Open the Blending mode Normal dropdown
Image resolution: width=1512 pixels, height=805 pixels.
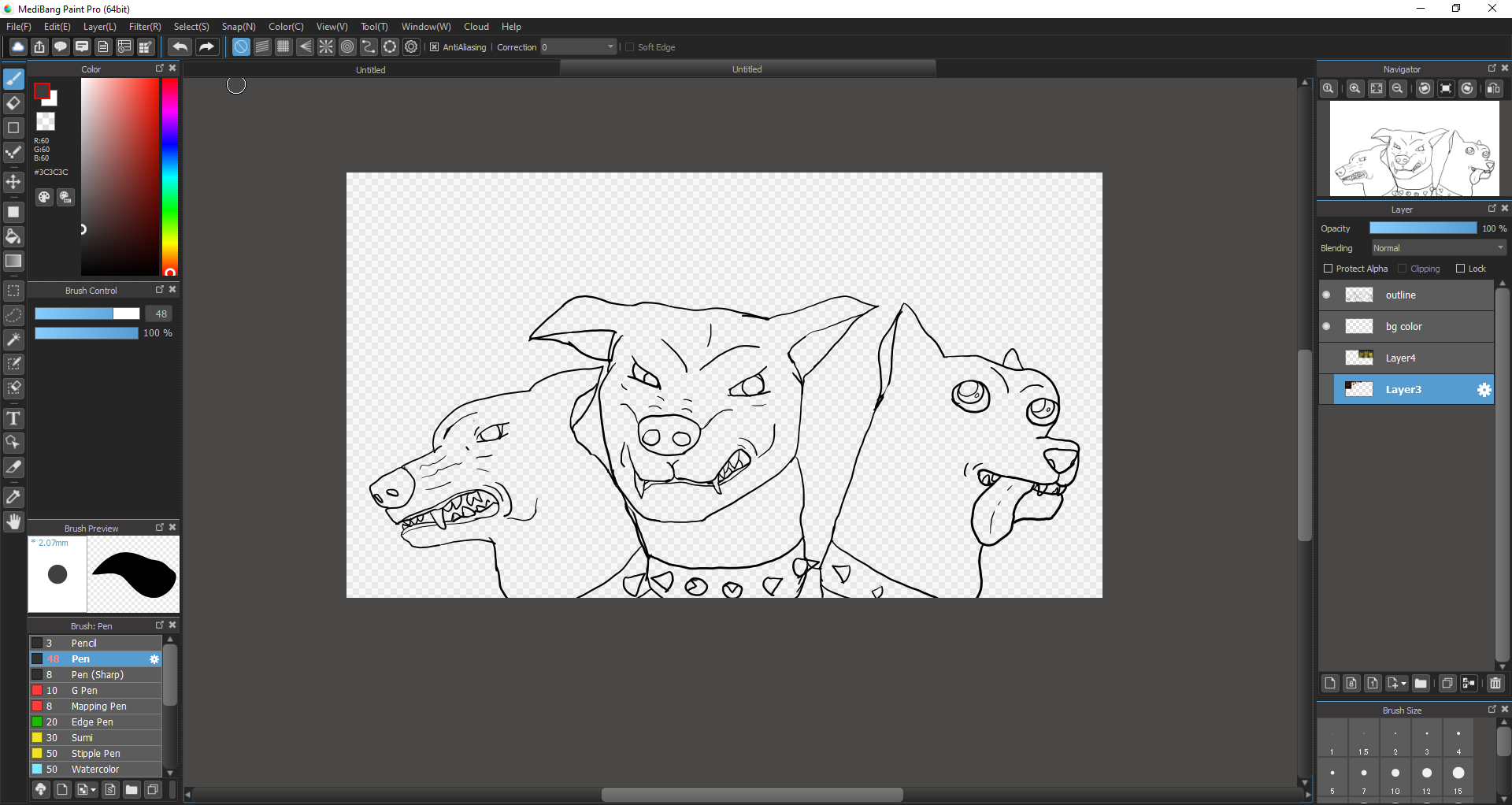click(1439, 248)
